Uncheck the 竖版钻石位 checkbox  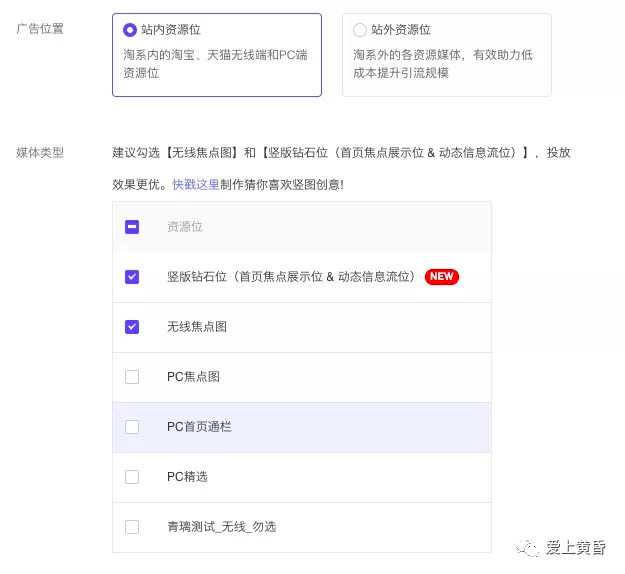point(132,277)
